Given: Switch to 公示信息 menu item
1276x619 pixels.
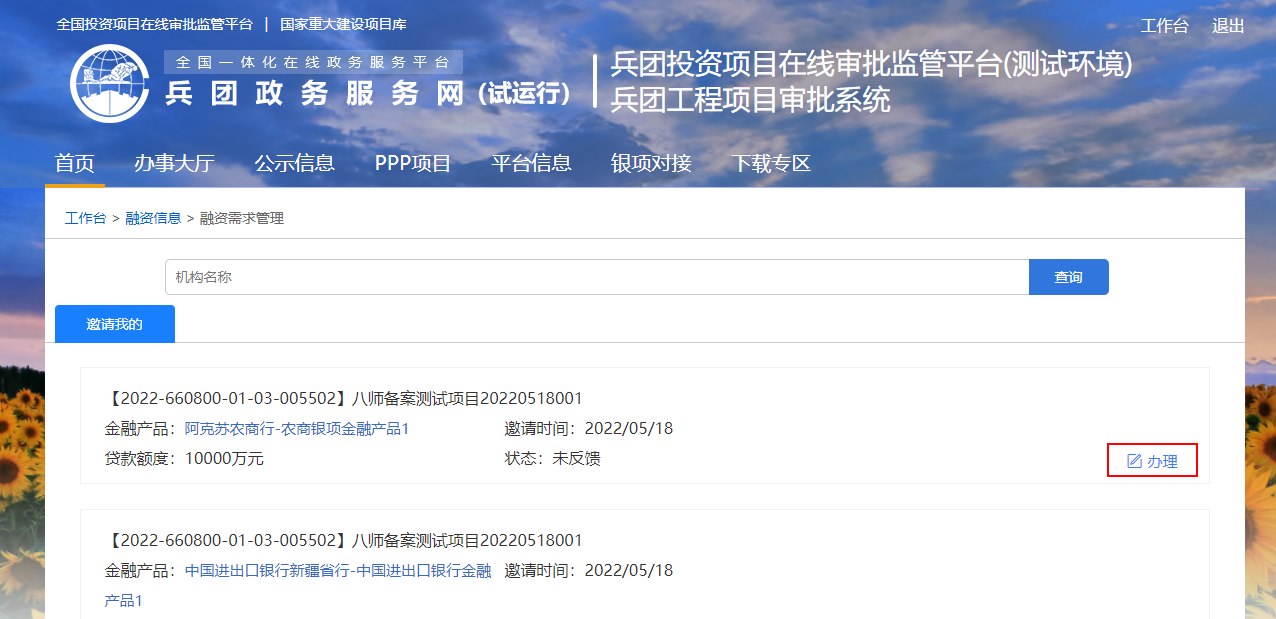Looking at the screenshot, I should [x=294, y=163].
